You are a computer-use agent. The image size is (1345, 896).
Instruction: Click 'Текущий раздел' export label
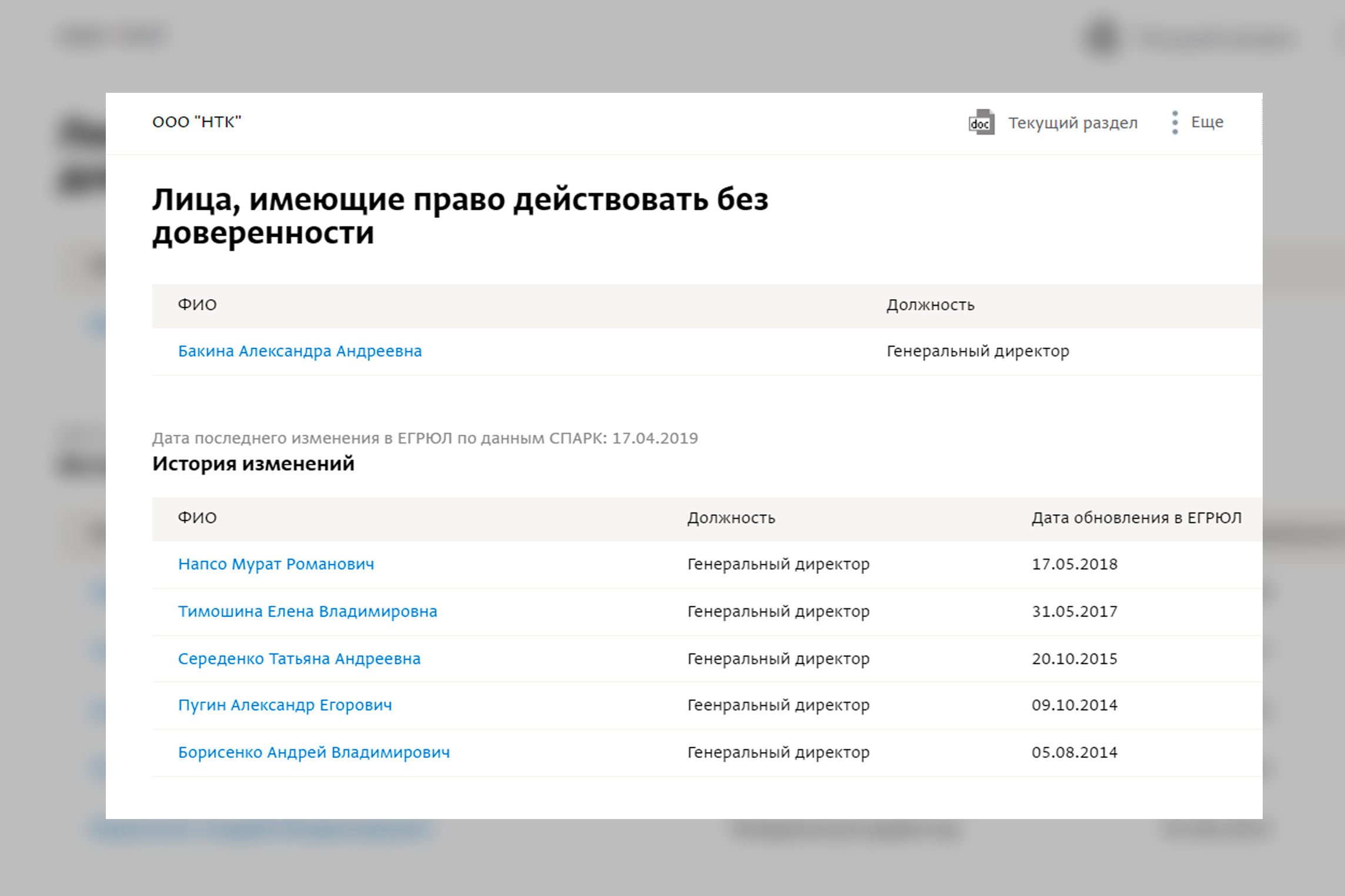pos(1073,123)
